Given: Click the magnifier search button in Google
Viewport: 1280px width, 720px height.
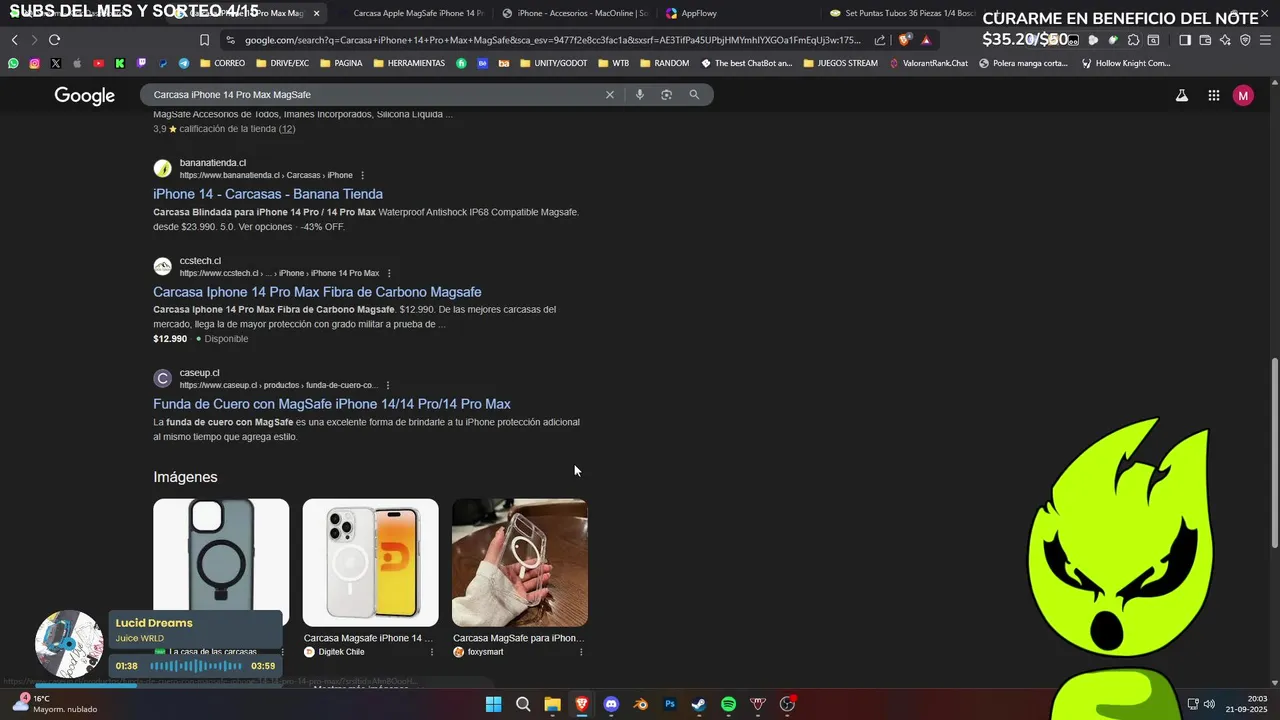Looking at the screenshot, I should click(x=694, y=94).
